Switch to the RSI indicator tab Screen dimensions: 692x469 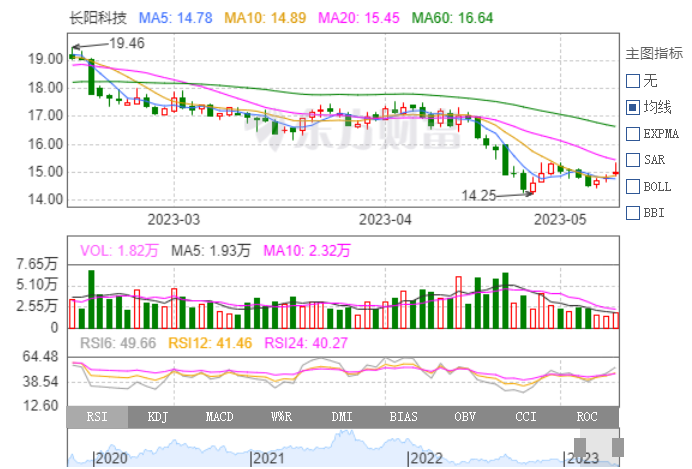(98, 417)
